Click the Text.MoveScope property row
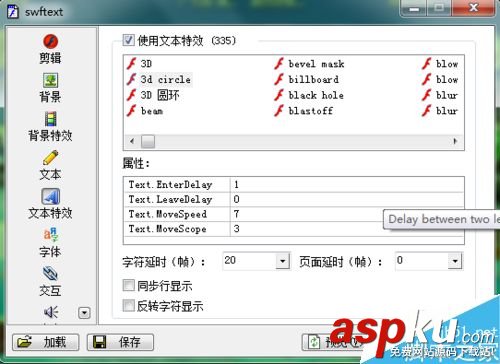The height and width of the screenshot is (364, 500). click(294, 229)
